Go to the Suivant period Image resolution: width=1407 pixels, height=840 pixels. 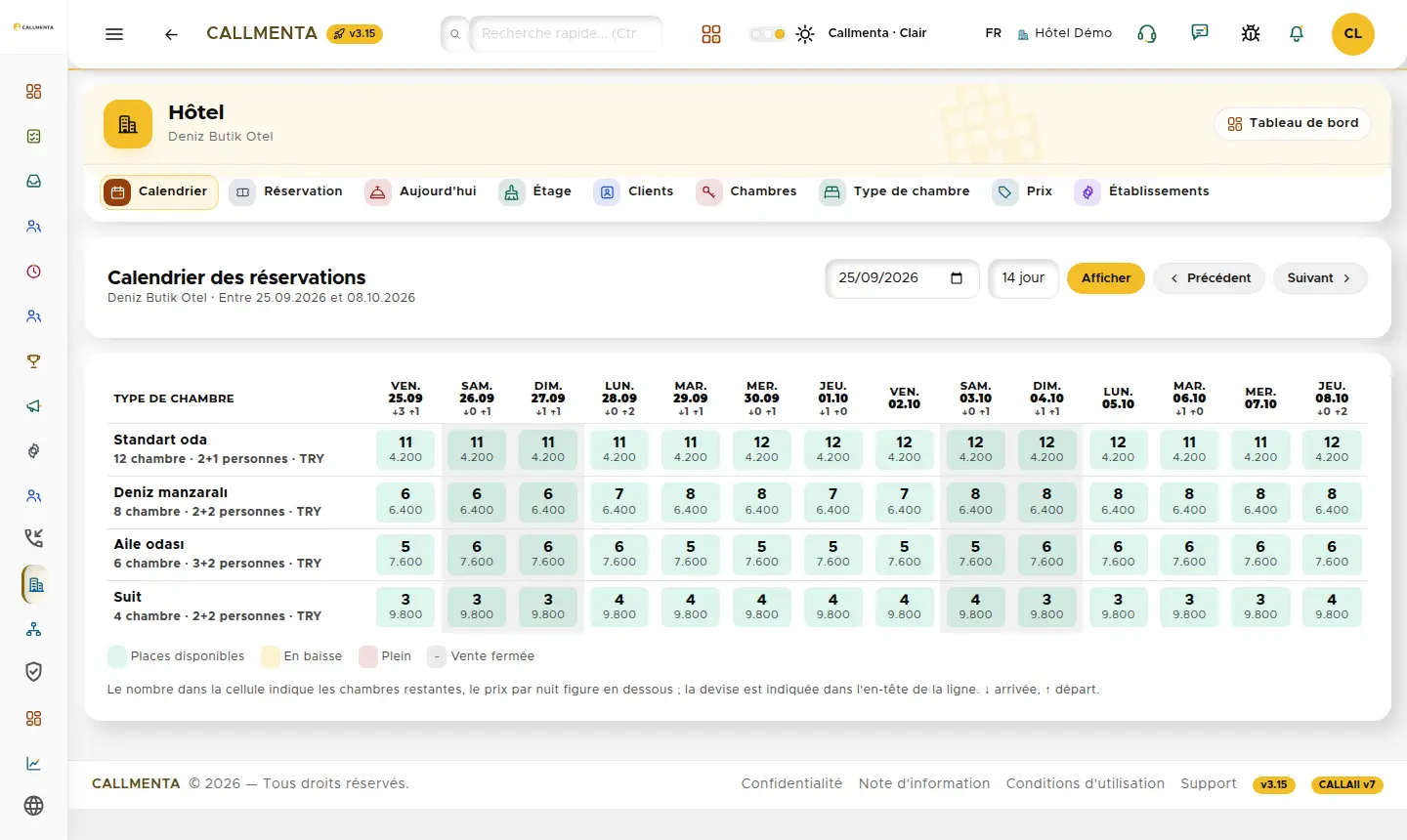click(x=1319, y=278)
